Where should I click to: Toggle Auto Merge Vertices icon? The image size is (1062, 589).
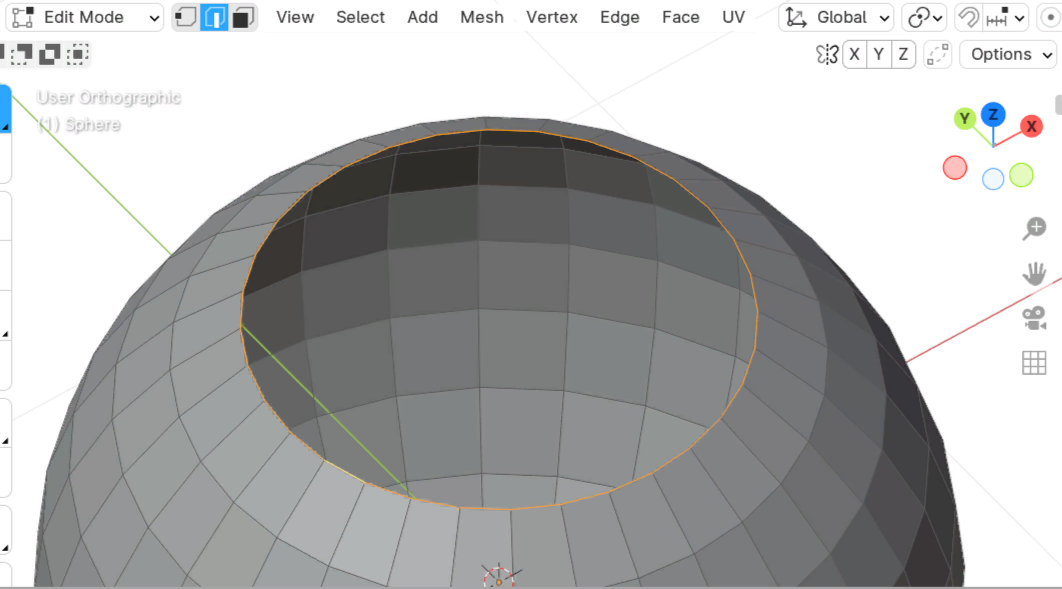(x=937, y=55)
